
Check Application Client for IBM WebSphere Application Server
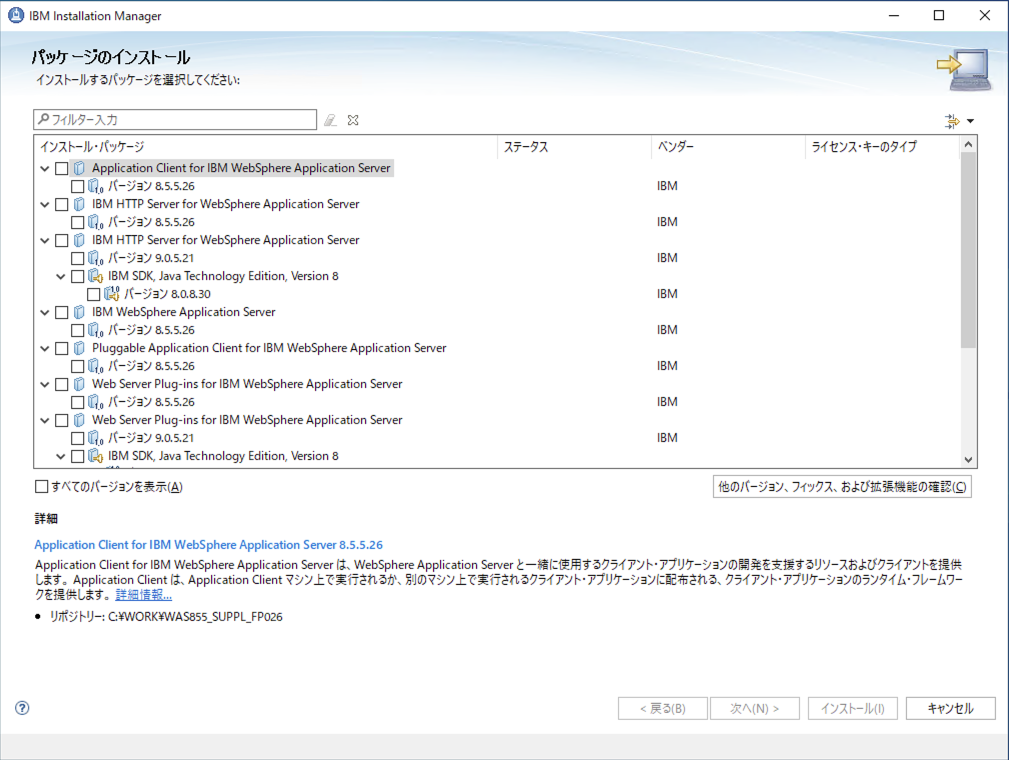(x=62, y=169)
